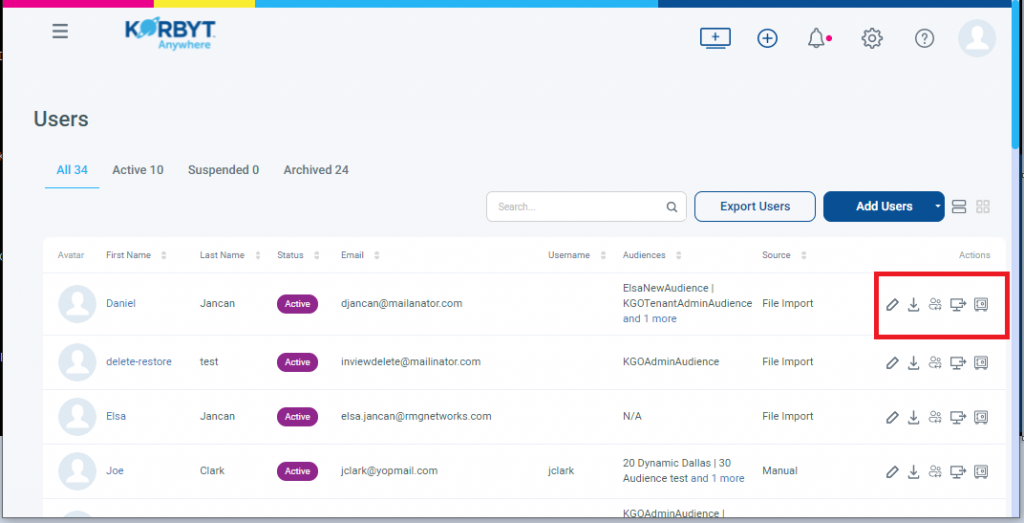Screen dimensions: 1024x523
Task: Sort by First Name column
Action: pyautogui.click(x=164, y=256)
